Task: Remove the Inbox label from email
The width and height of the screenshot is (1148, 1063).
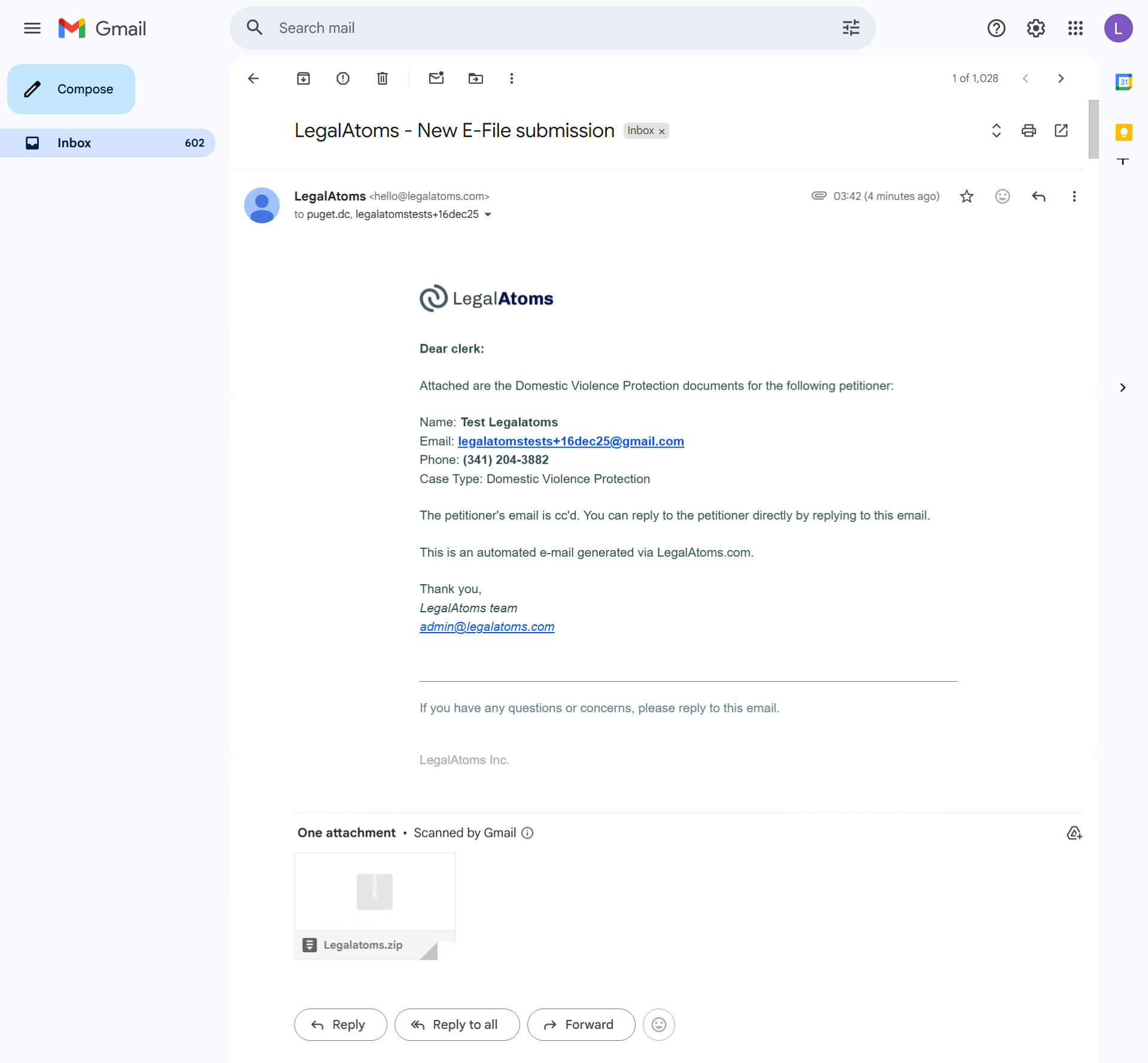Action: pyautogui.click(x=662, y=131)
